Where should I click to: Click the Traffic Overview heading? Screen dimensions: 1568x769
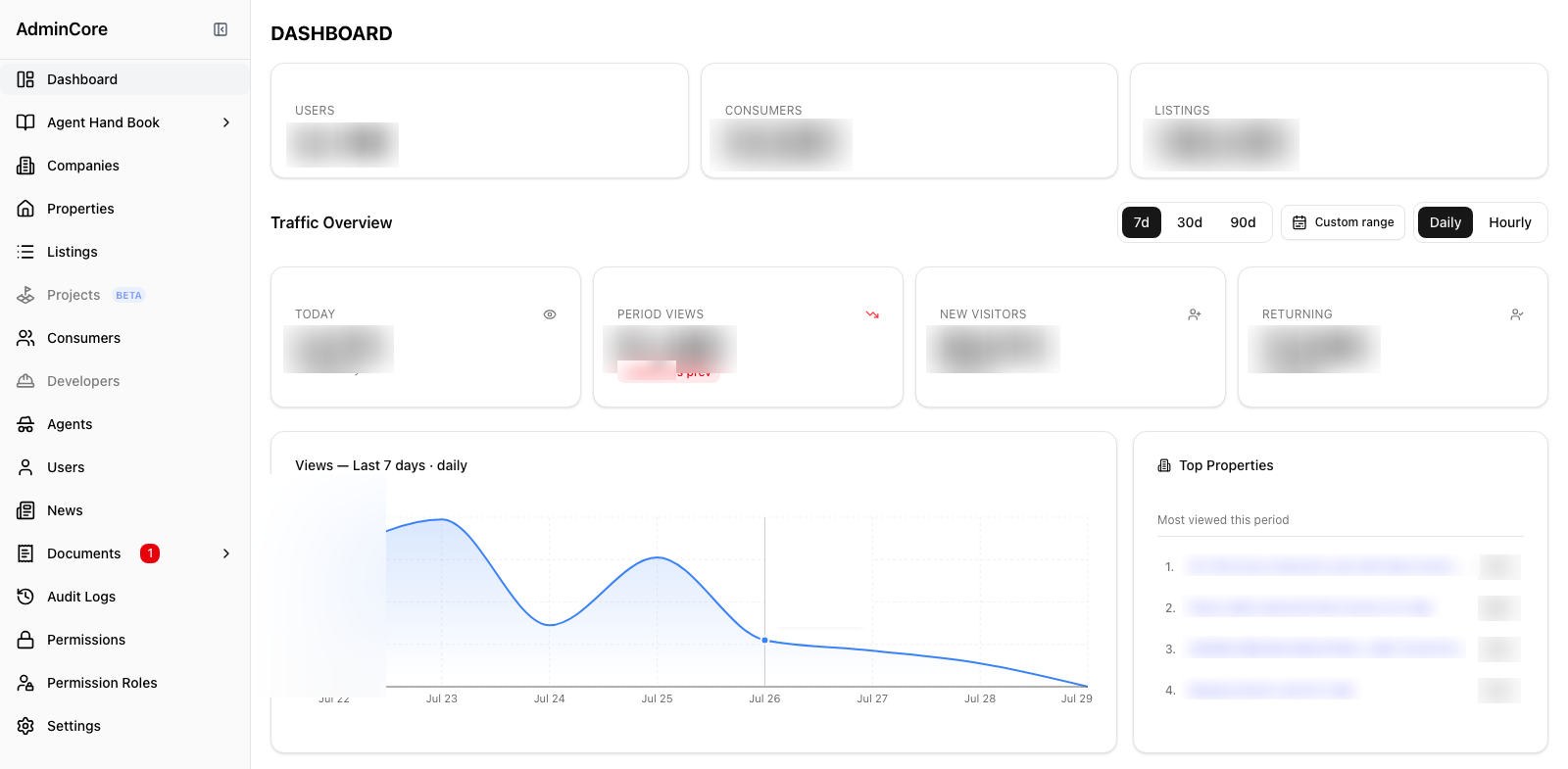331,222
